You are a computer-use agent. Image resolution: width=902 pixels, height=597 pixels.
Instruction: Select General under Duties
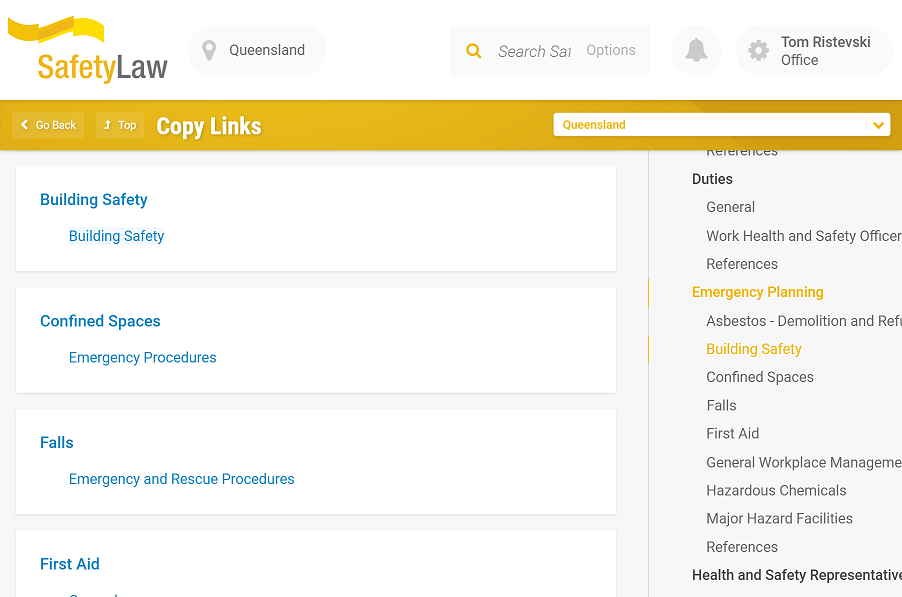731,207
